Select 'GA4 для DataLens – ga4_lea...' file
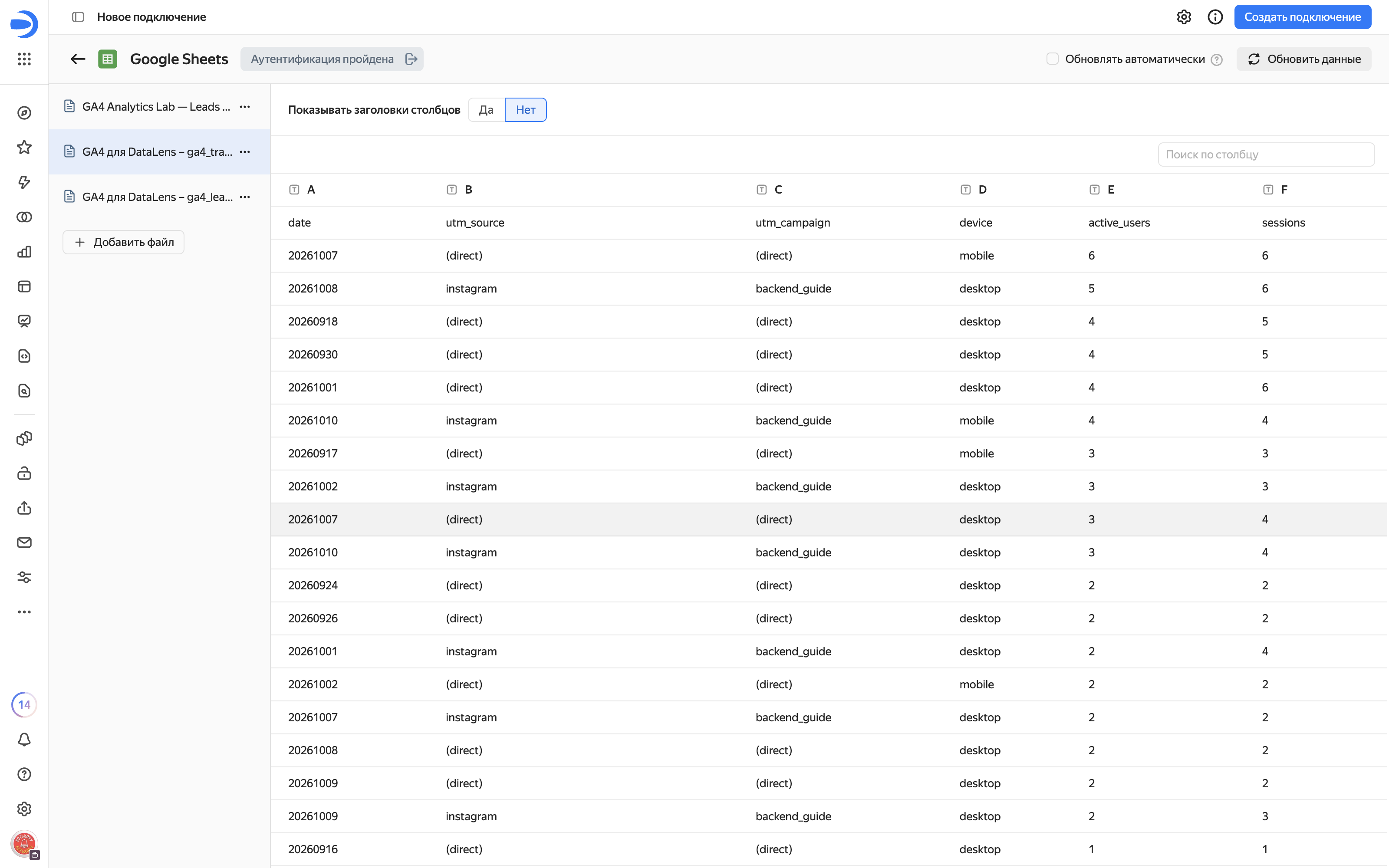 pyautogui.click(x=159, y=197)
